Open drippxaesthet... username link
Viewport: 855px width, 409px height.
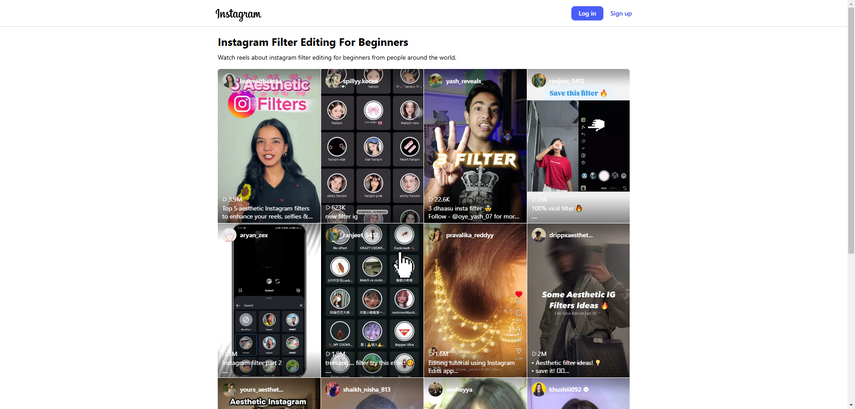point(571,235)
